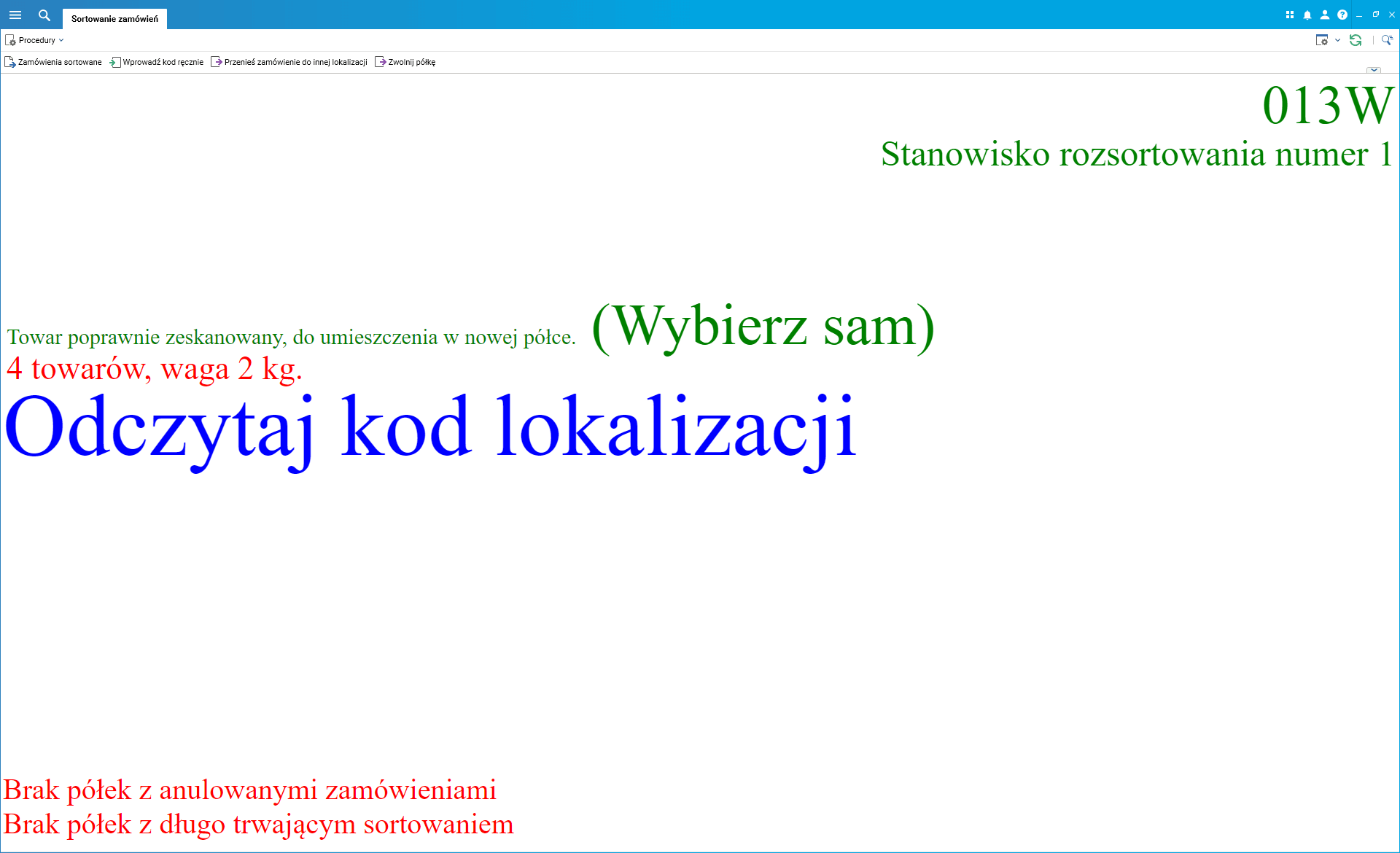Open the apps grid icon
The height and width of the screenshot is (853, 1400).
[x=1289, y=15]
